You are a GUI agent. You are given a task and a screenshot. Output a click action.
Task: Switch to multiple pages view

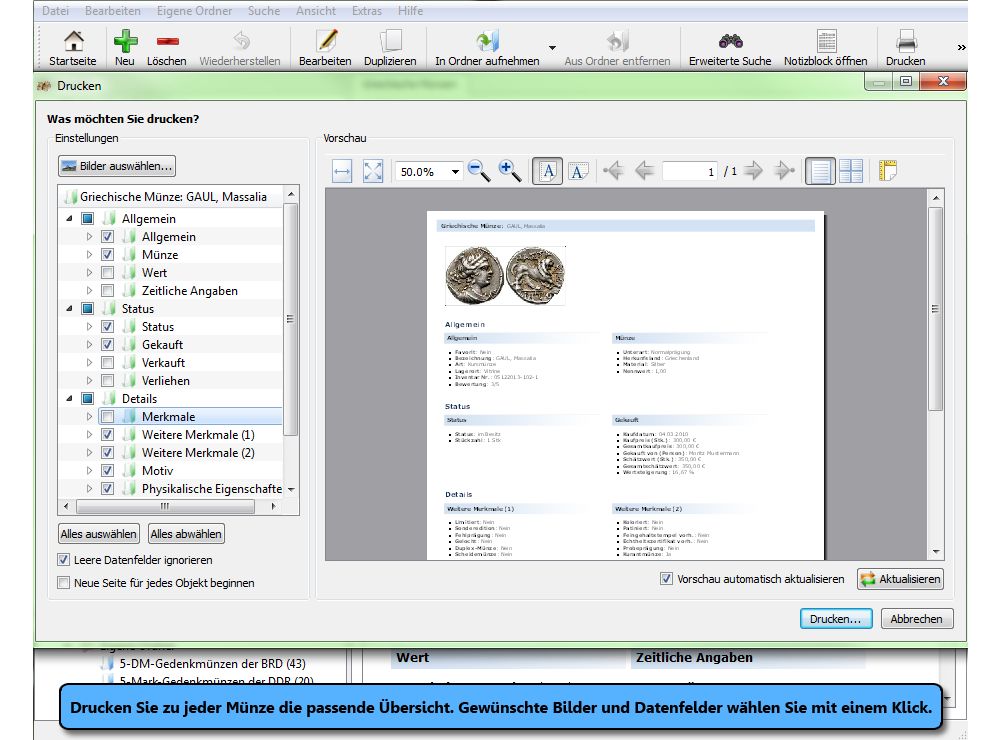[851, 171]
